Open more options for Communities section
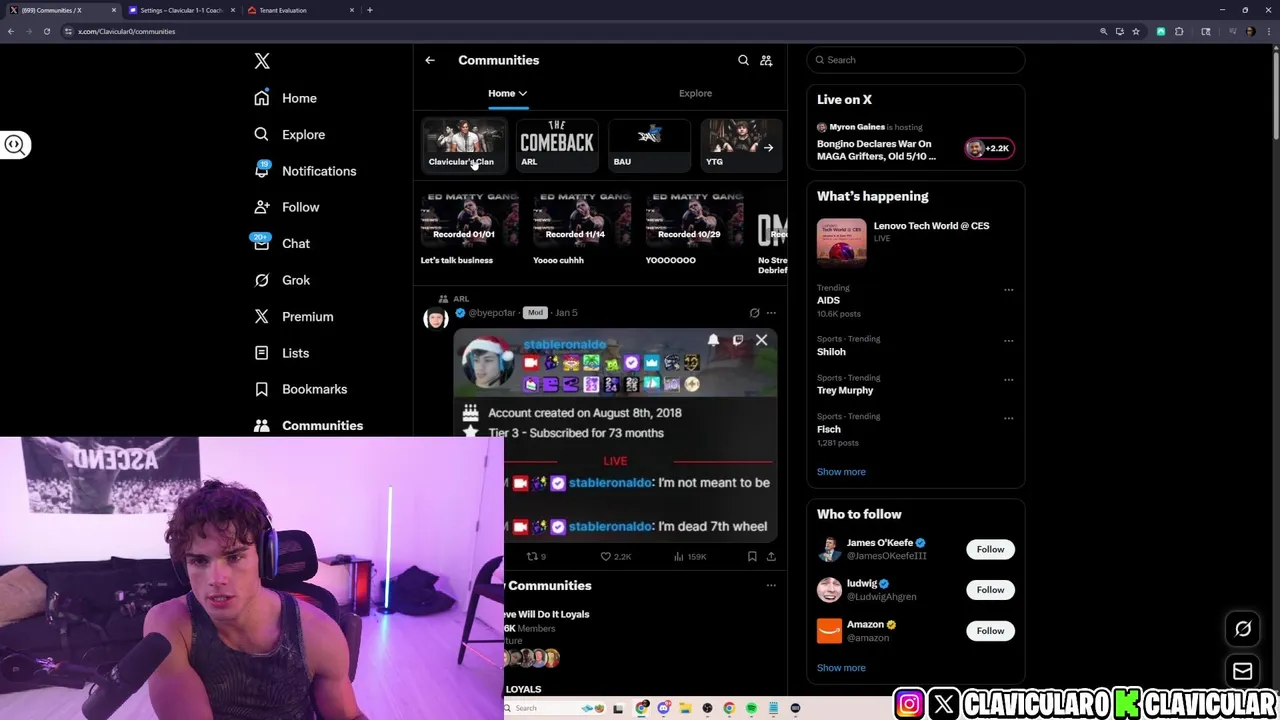 pos(771,585)
